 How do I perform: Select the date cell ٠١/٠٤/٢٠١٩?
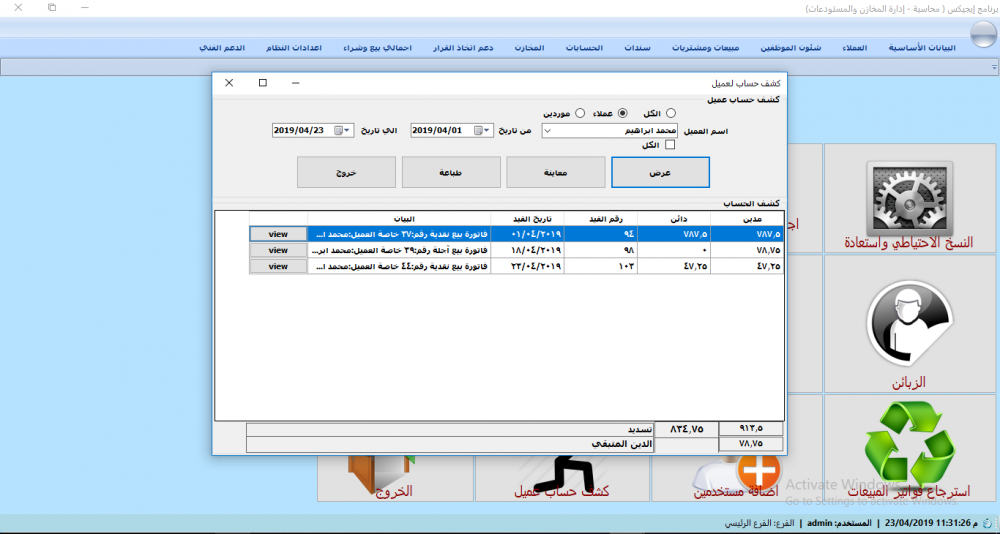point(527,234)
